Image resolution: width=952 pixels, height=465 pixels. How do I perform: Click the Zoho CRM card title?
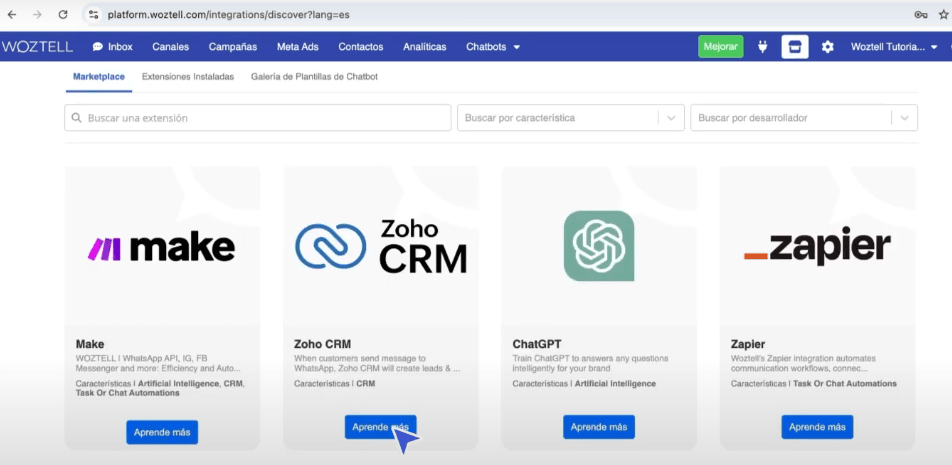tap(322, 344)
